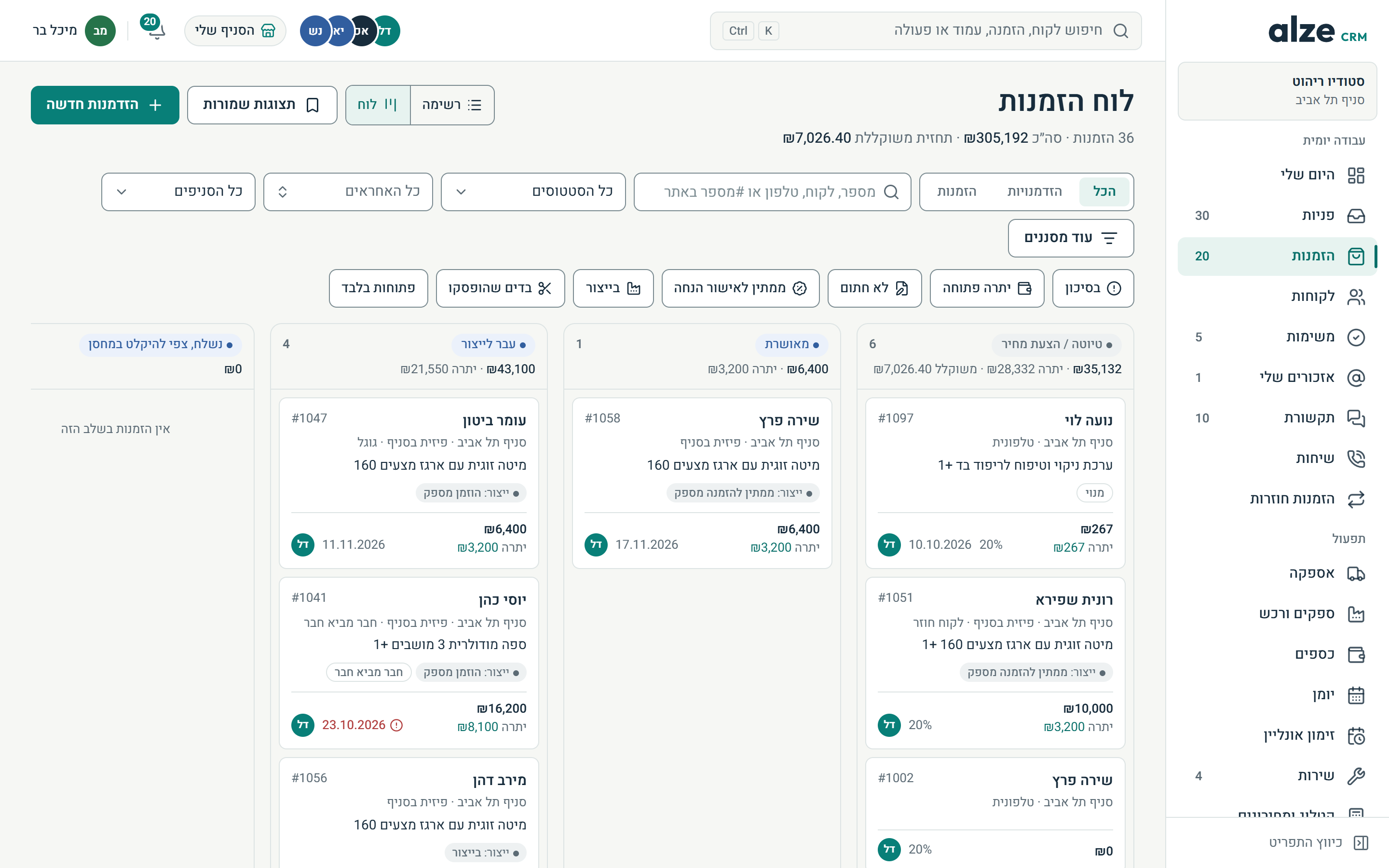The height and width of the screenshot is (868, 1389).
Task: Select the הזמנות tab in filter bar
Action: (x=956, y=192)
